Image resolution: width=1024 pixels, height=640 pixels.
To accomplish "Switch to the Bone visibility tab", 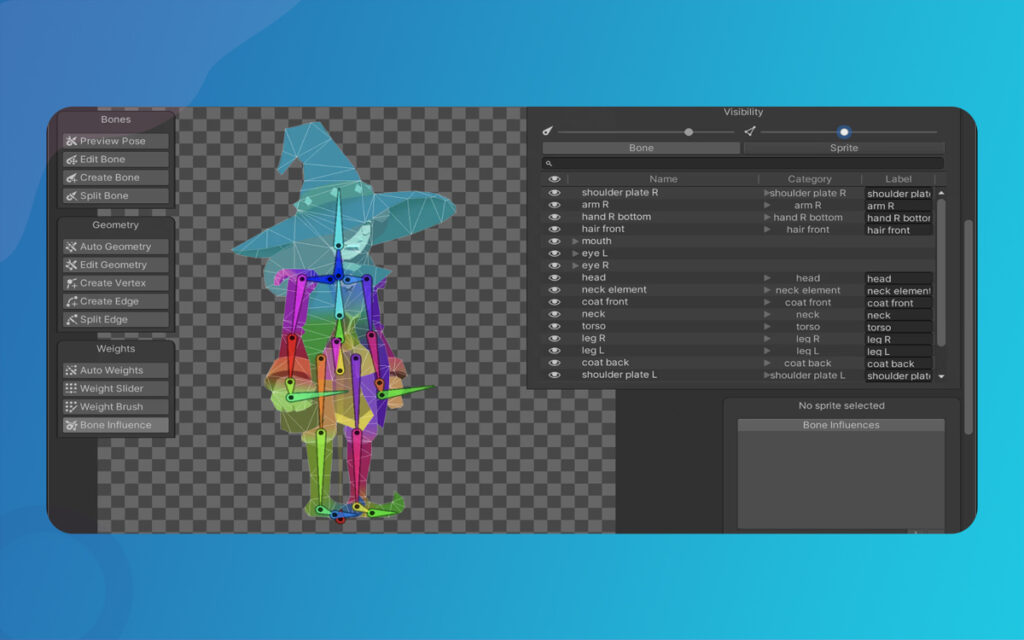I will point(641,148).
